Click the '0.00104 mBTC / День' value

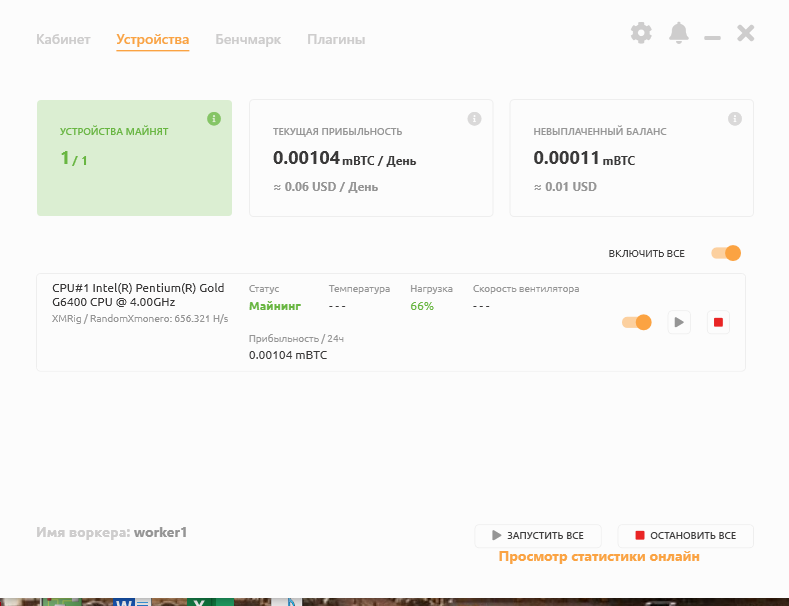[x=345, y=159]
